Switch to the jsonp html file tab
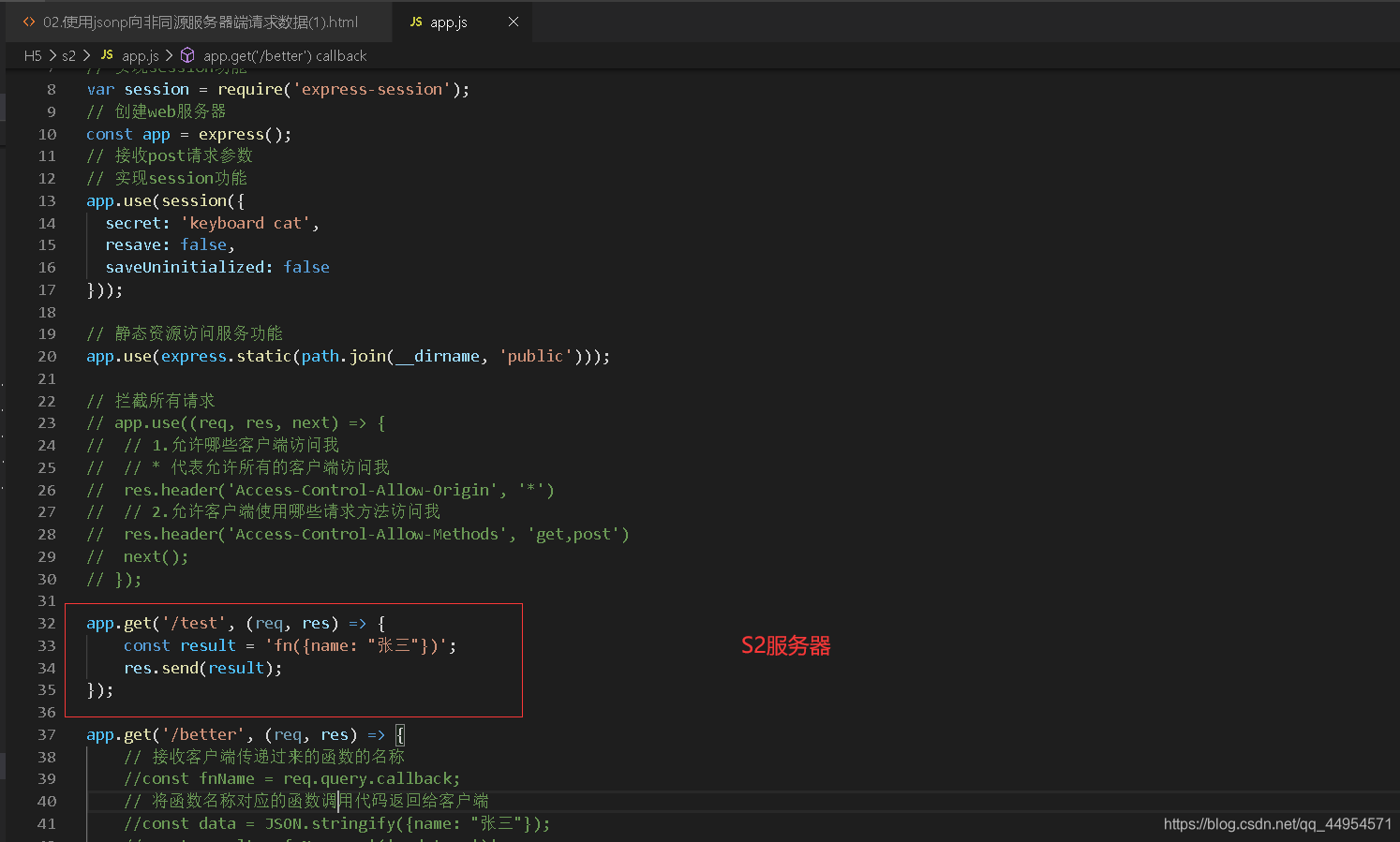The width and height of the screenshot is (1400, 842). click(199, 22)
